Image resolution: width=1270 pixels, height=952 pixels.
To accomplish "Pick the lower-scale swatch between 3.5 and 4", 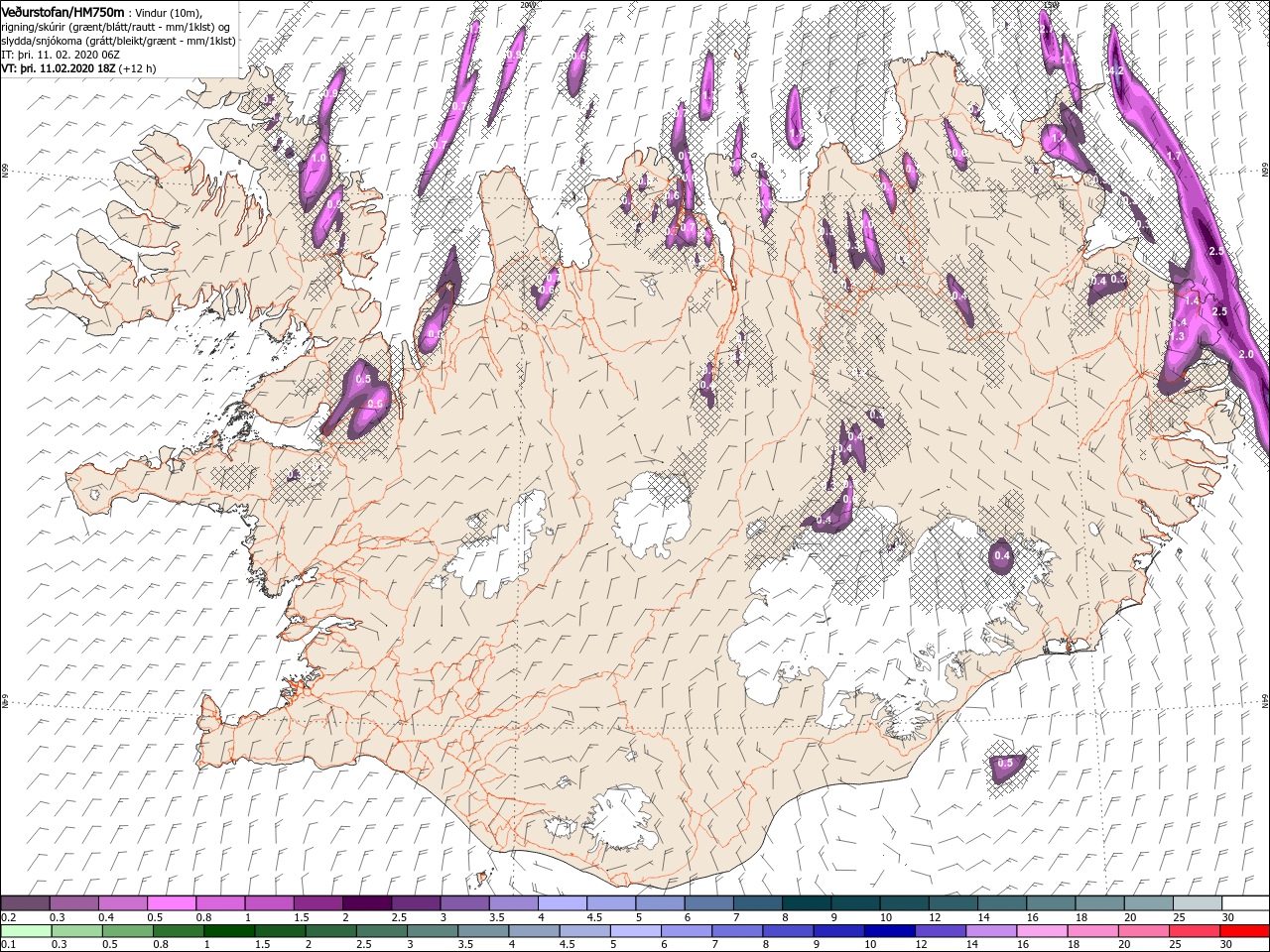I will click(482, 931).
